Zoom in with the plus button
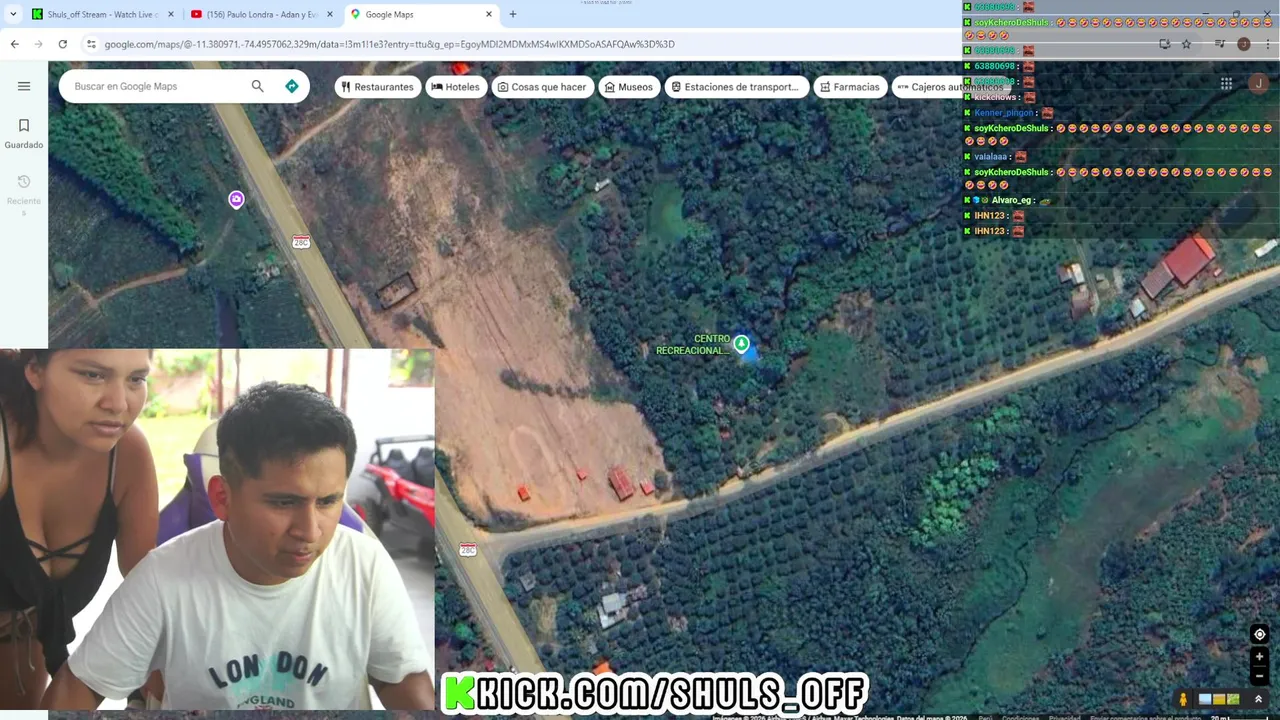 pos(1260,657)
